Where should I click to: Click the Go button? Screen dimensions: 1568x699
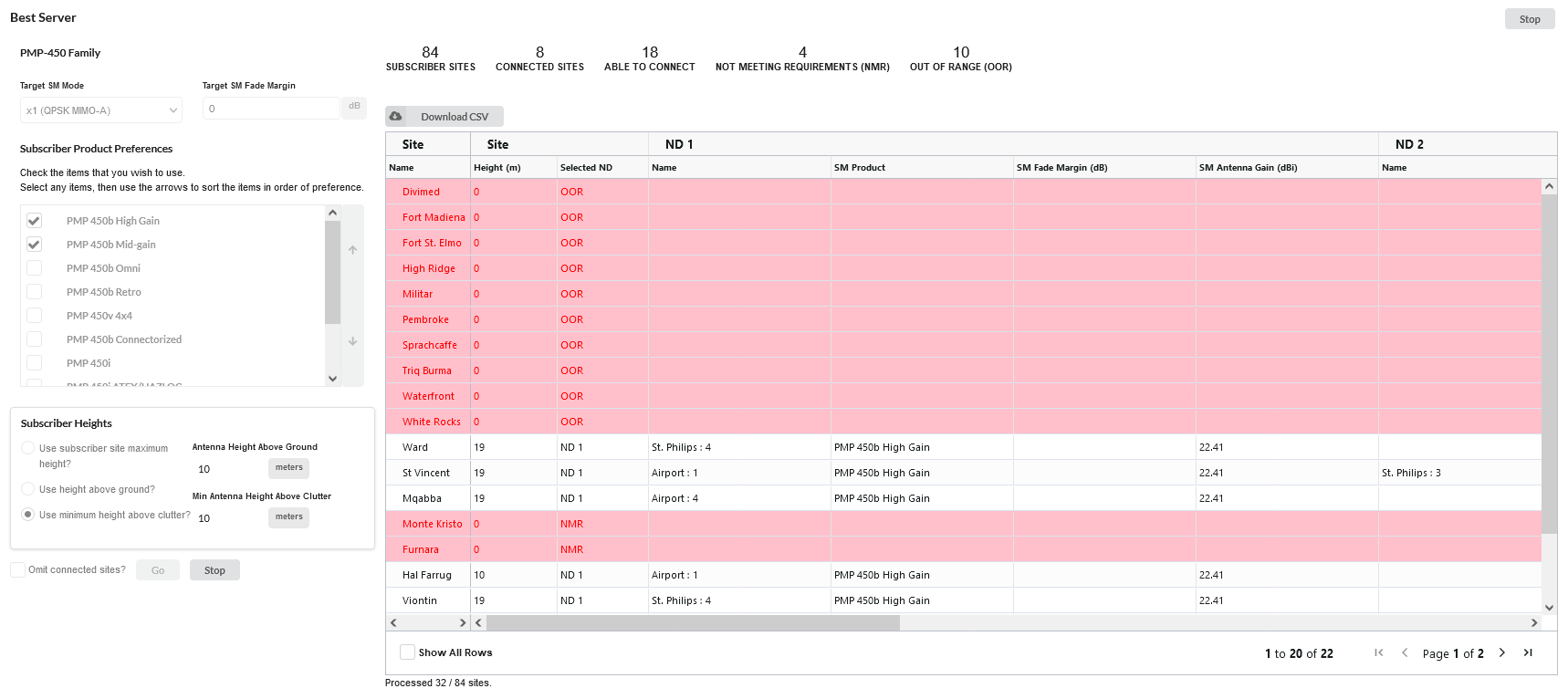pyautogui.click(x=158, y=570)
